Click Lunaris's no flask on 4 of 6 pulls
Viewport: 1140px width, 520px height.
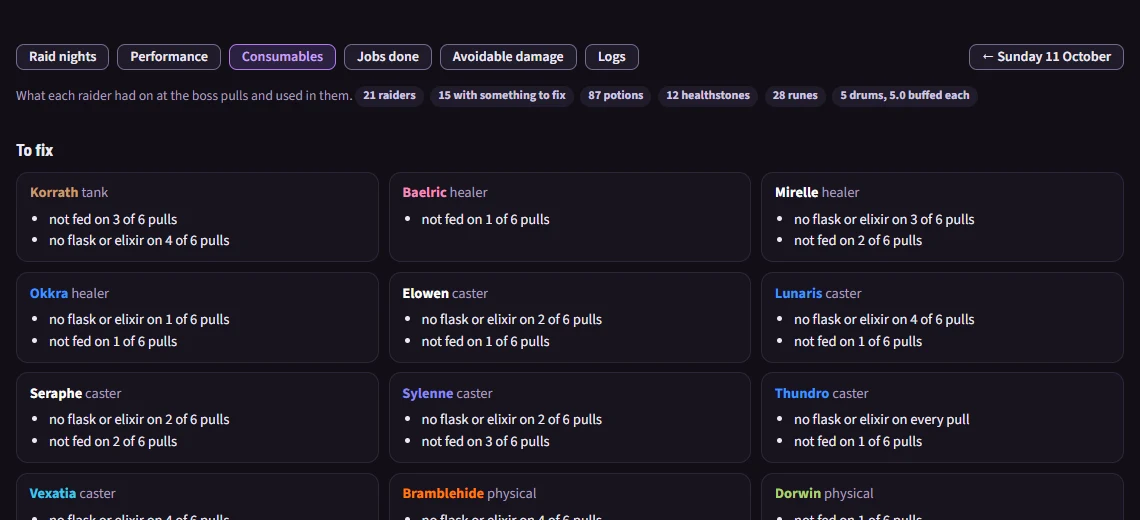coord(884,320)
